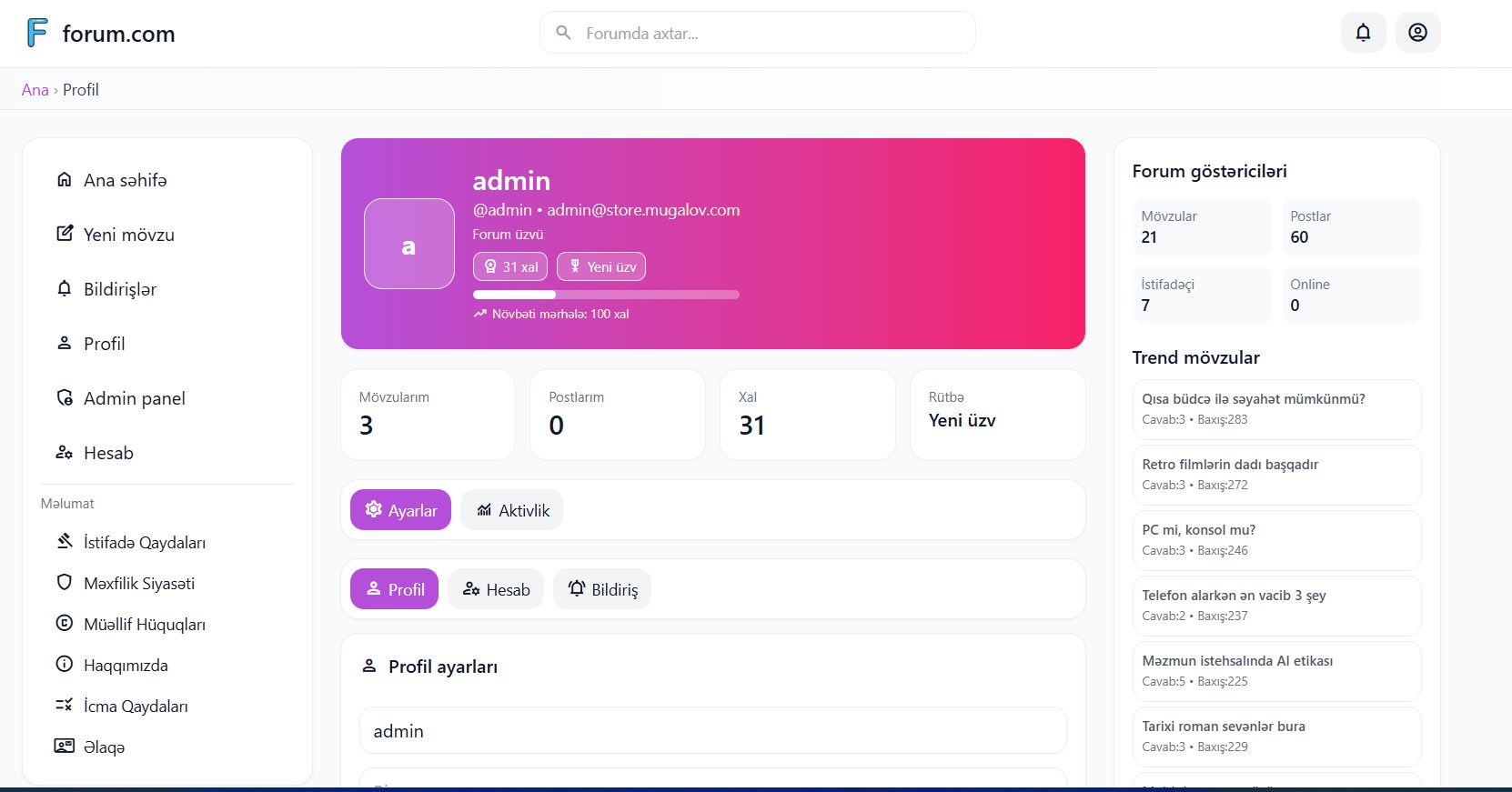
Task: Select the Ayarlar tab
Action: tap(400, 510)
